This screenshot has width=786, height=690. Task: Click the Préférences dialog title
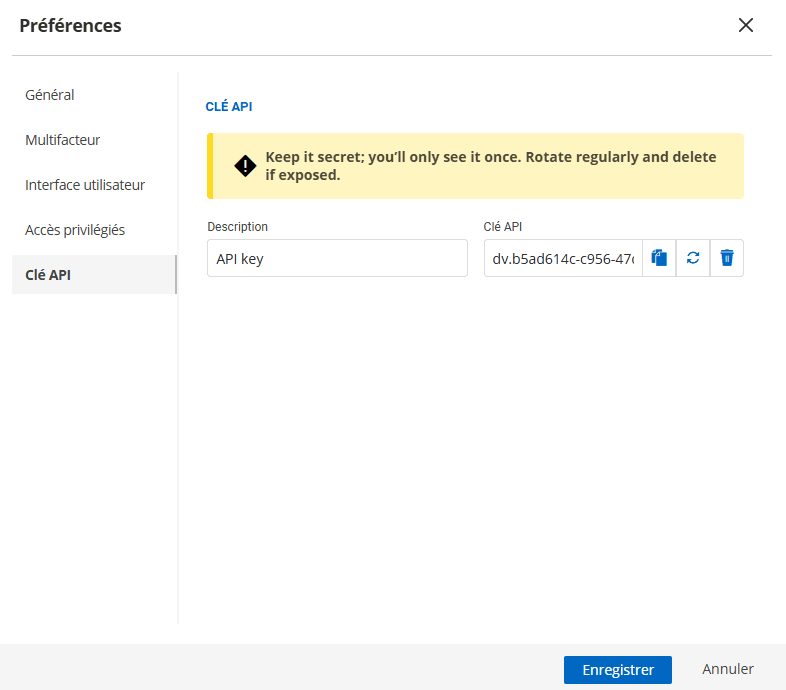pyautogui.click(x=70, y=26)
